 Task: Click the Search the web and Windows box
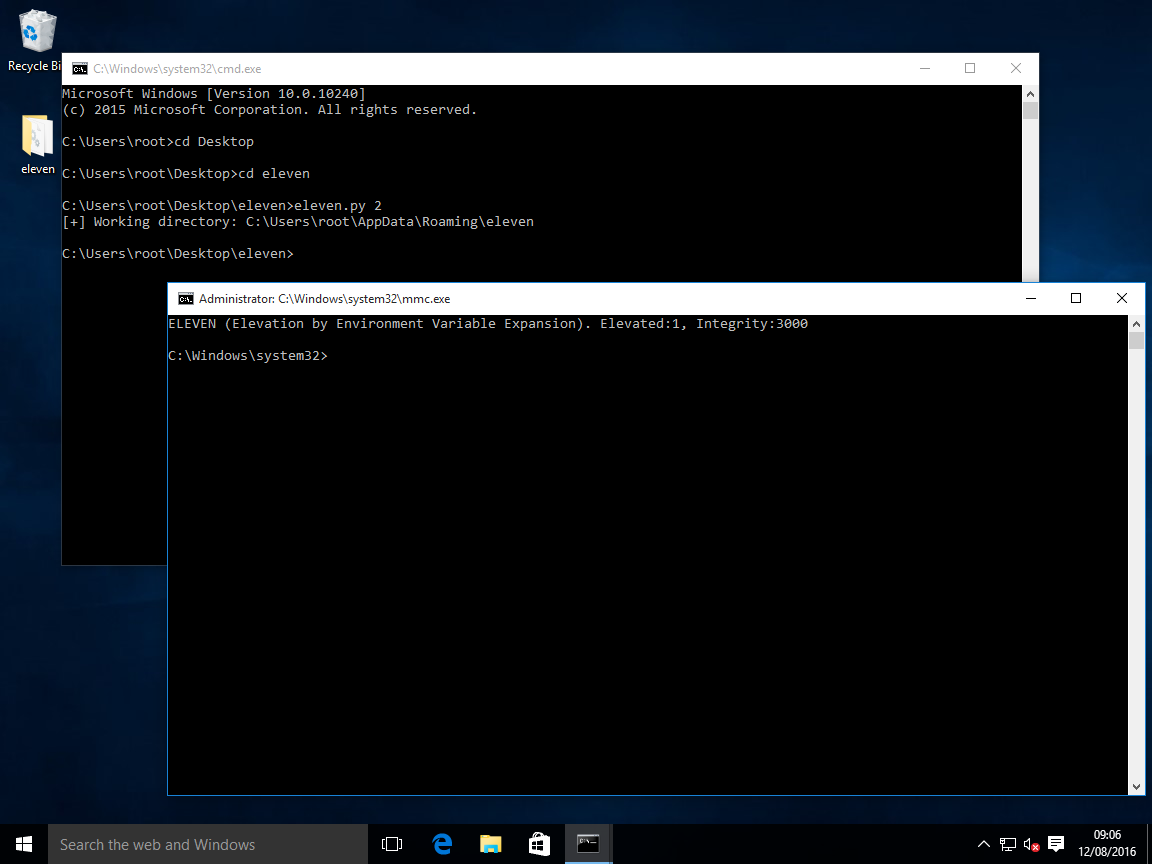pyautogui.click(x=208, y=844)
